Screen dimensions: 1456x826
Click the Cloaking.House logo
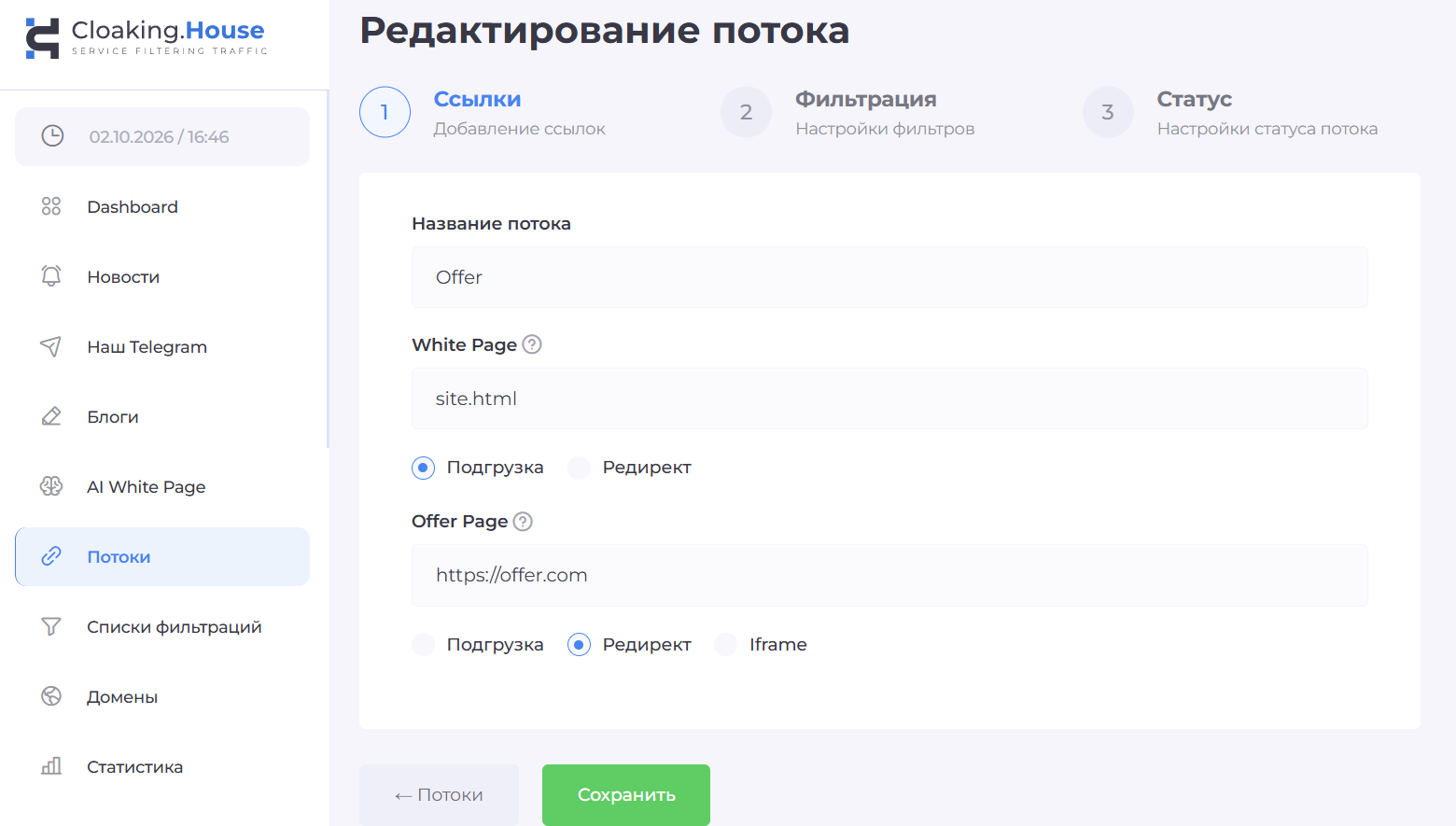tap(146, 38)
